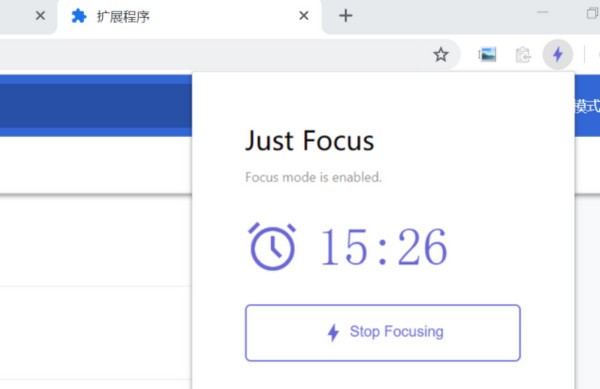The width and height of the screenshot is (600, 389).
Task: Open a new tab with plus button
Action: pyautogui.click(x=346, y=16)
